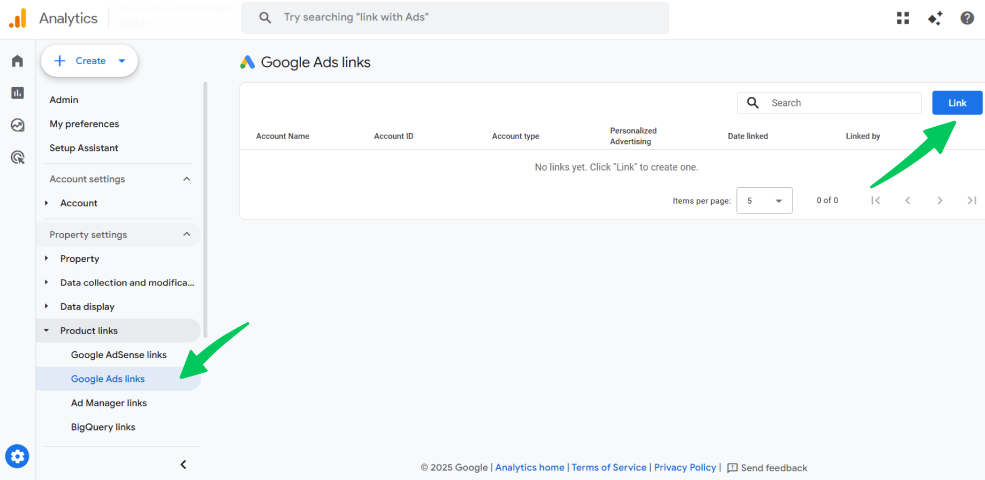
Task: Expand the Property tree item
Action: (46, 258)
